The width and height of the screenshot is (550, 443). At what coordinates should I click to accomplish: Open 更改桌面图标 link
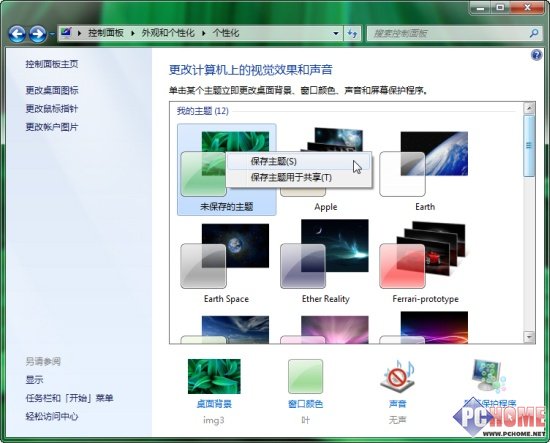click(52, 90)
